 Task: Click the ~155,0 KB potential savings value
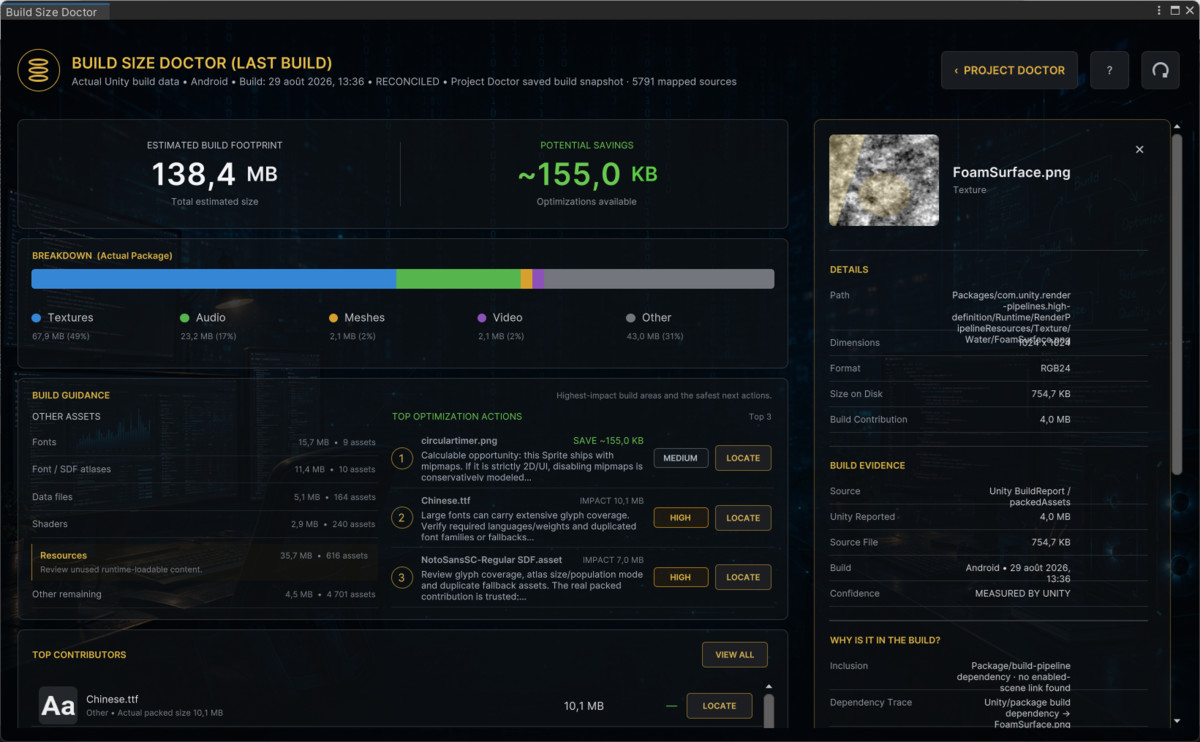(x=587, y=175)
